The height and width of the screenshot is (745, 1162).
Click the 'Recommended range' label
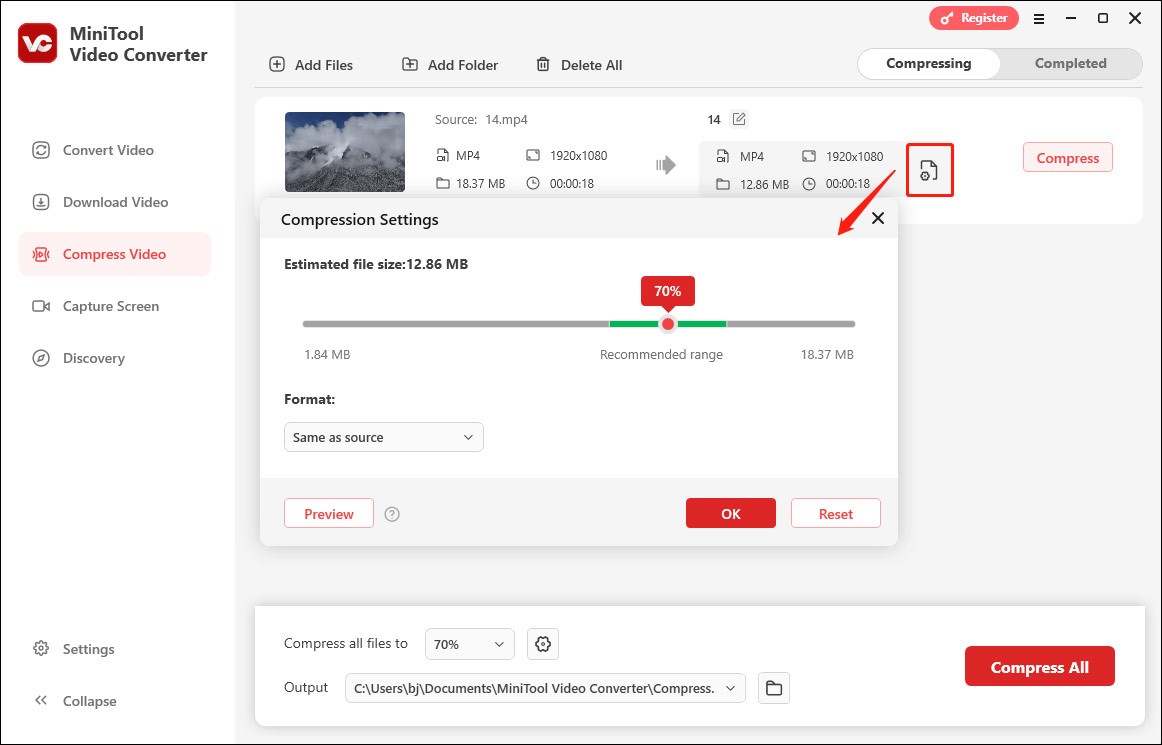point(661,354)
